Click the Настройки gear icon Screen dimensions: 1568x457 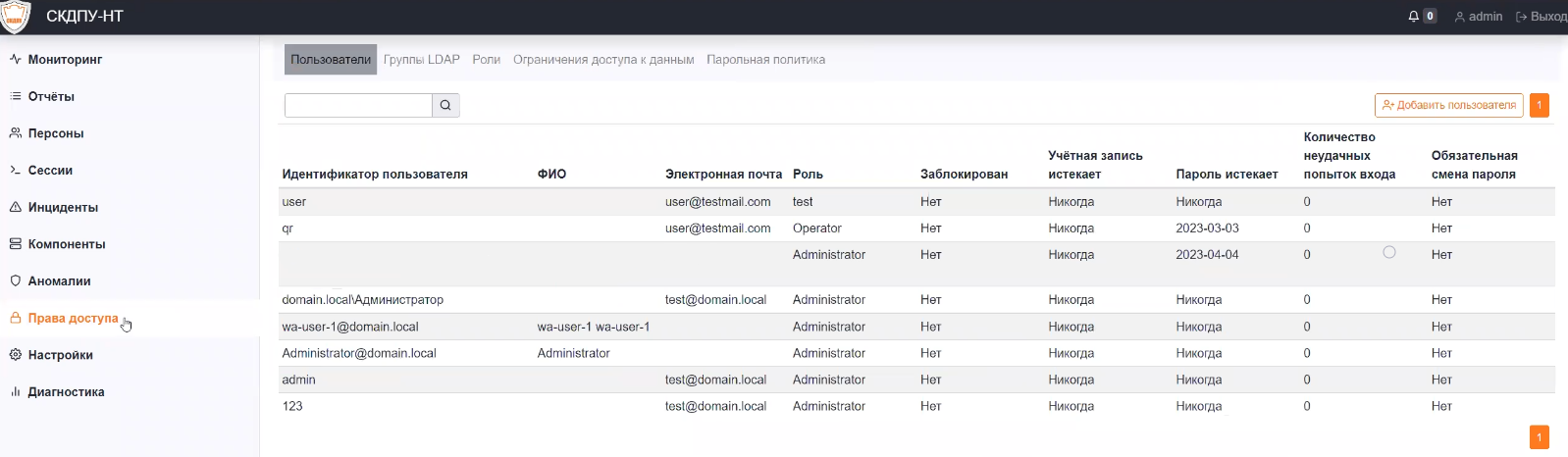[x=16, y=355]
